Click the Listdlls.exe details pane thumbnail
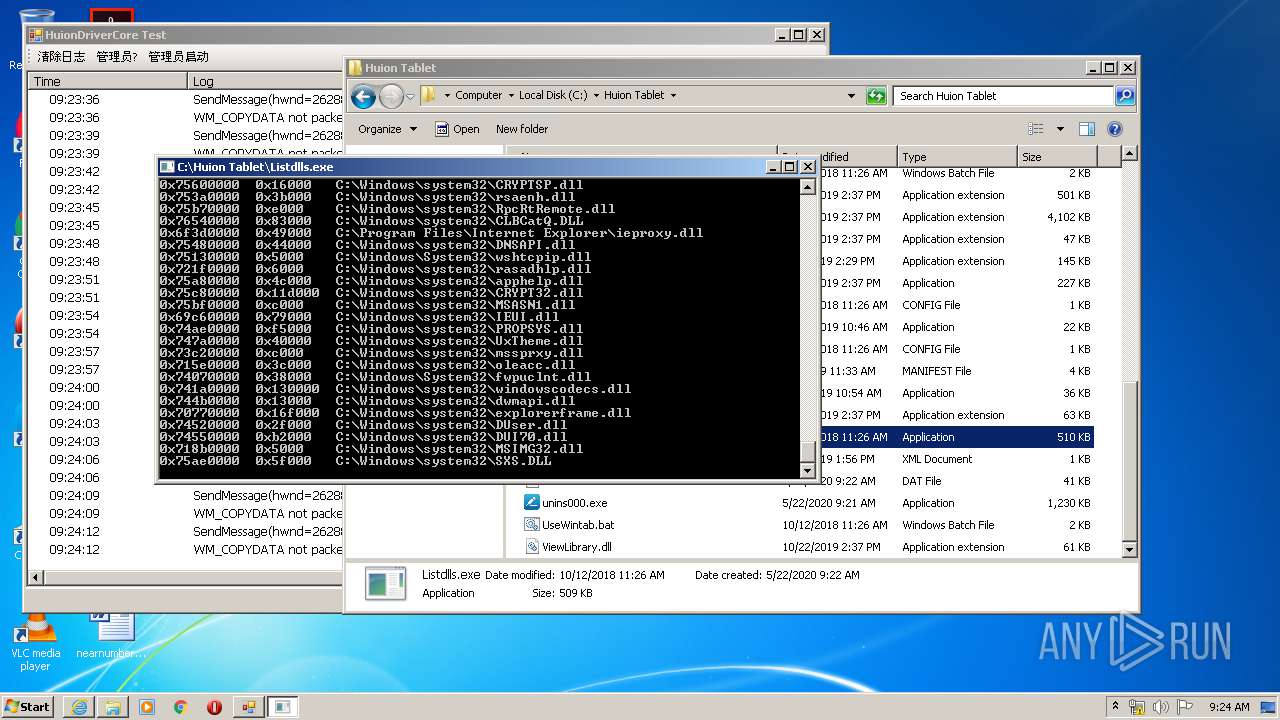 tap(385, 584)
